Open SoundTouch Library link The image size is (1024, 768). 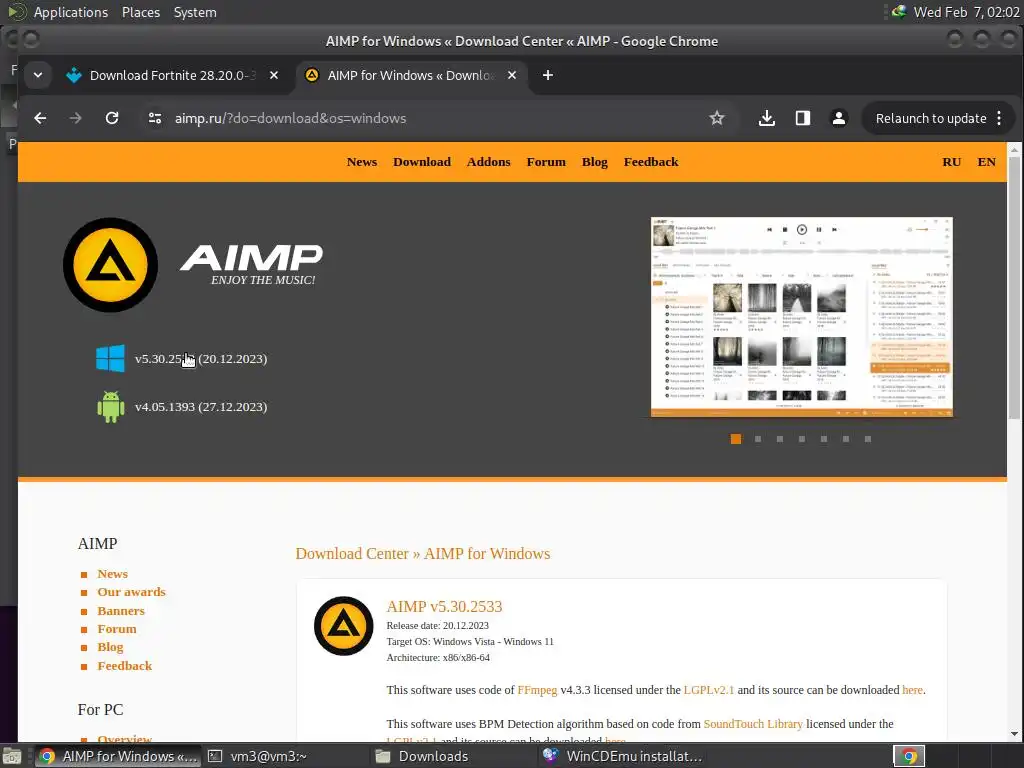tap(753, 724)
